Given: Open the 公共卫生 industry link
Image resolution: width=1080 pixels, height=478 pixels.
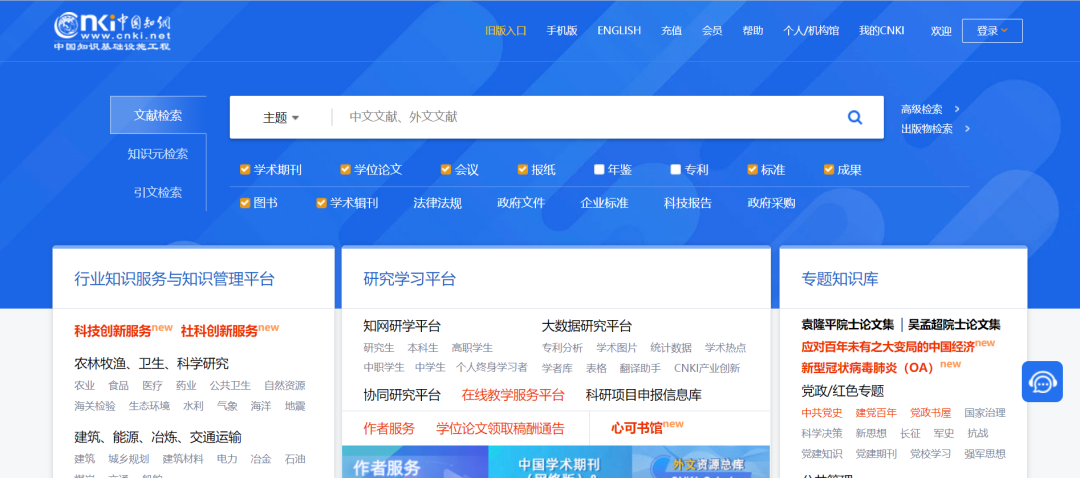Looking at the screenshot, I should [x=230, y=386].
